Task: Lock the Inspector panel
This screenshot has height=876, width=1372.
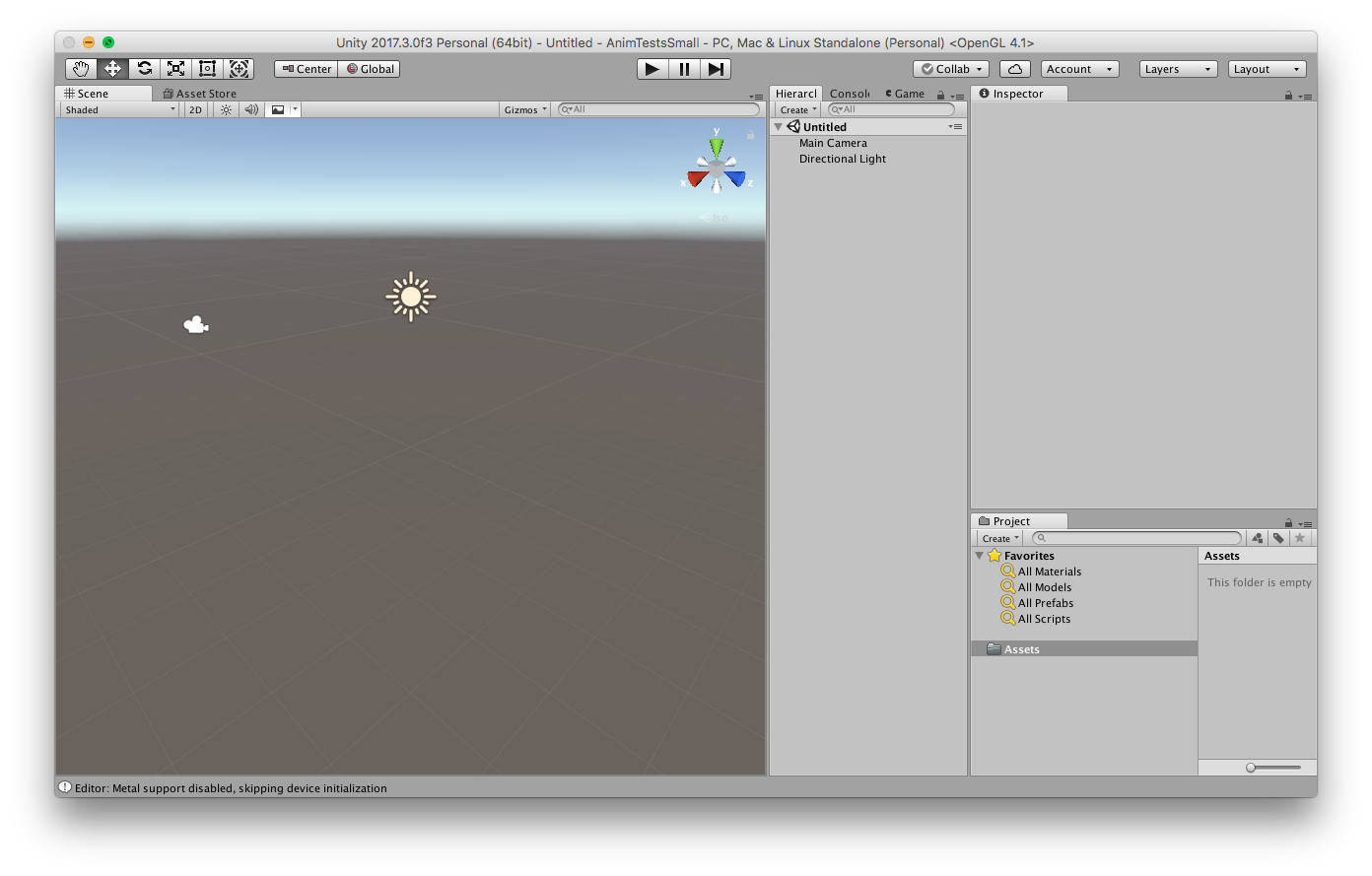Action: pyautogui.click(x=1288, y=93)
